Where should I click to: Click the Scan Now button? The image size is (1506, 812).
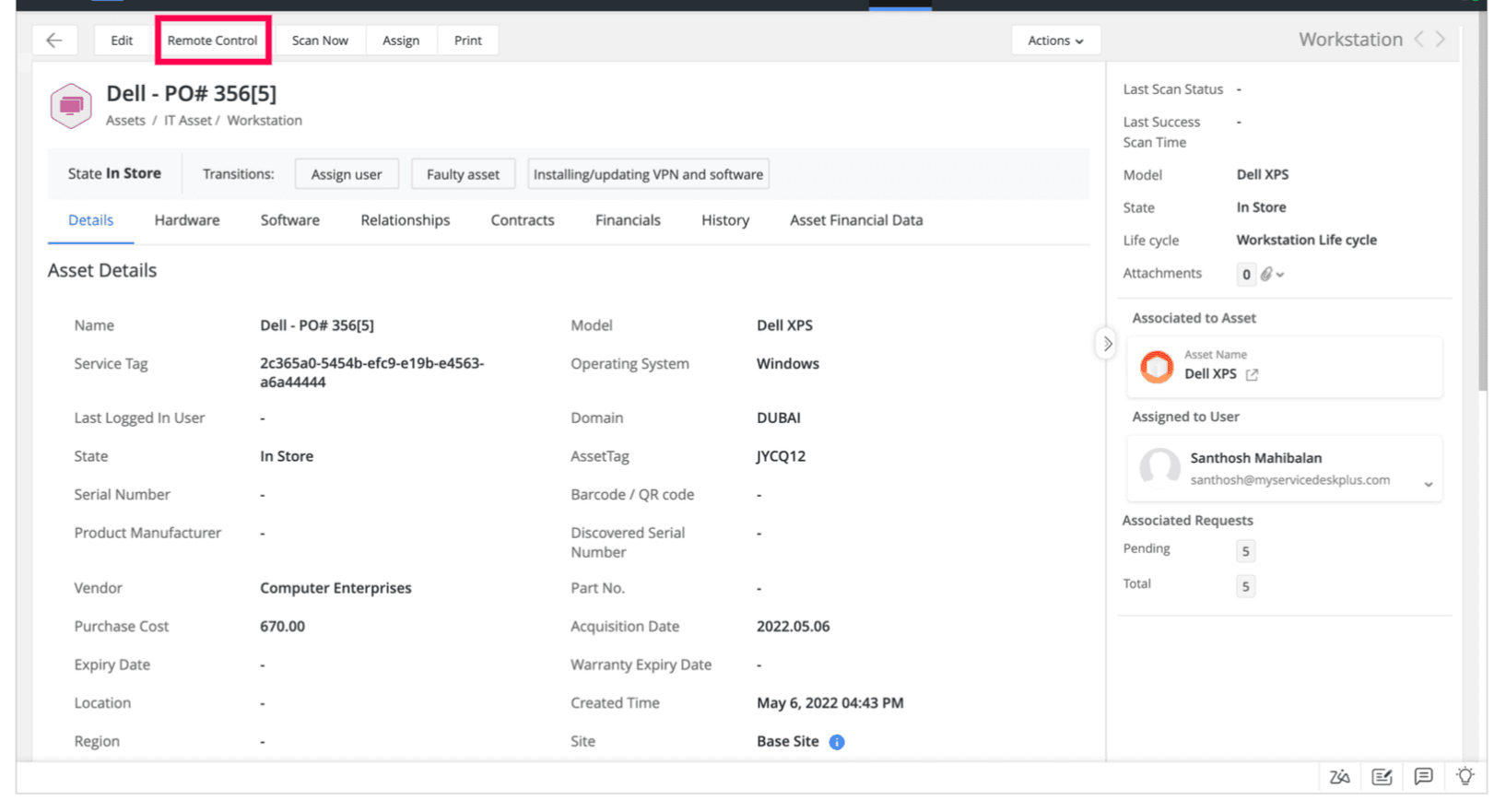click(320, 41)
